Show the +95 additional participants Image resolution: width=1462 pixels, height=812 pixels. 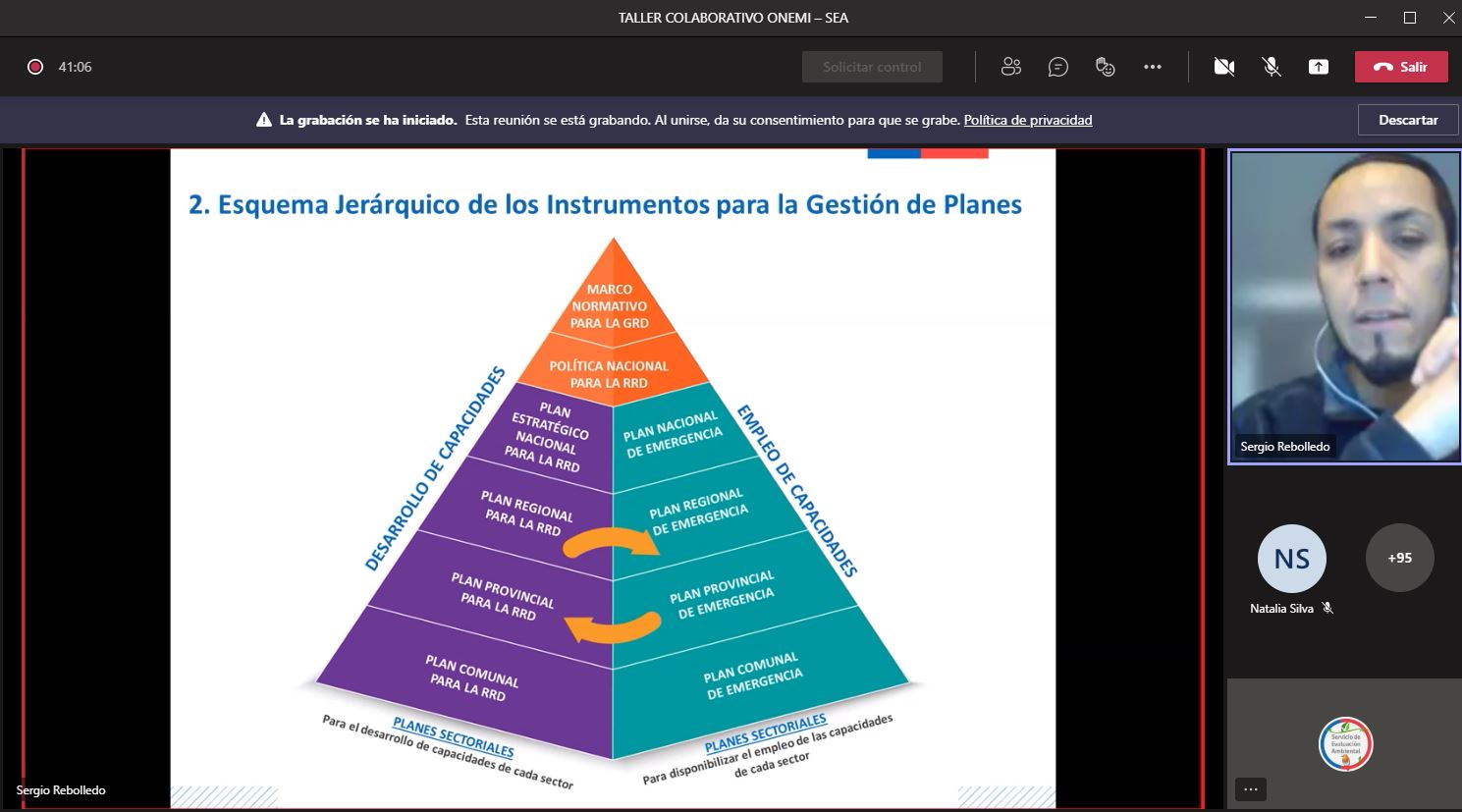pos(1399,558)
